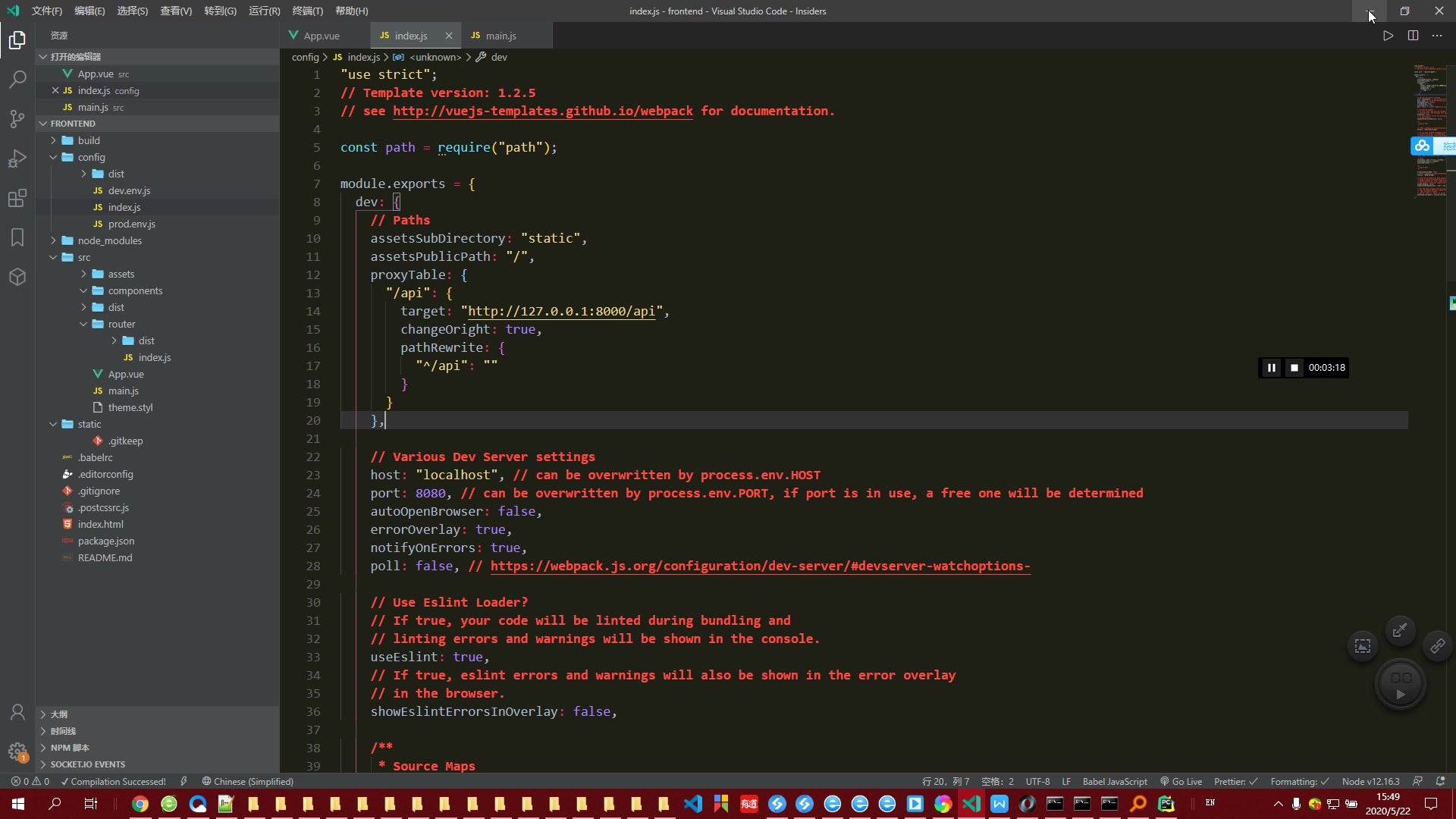This screenshot has height=819, width=1456.
Task: Open Bookmarks view in activity bar
Action: [x=17, y=237]
